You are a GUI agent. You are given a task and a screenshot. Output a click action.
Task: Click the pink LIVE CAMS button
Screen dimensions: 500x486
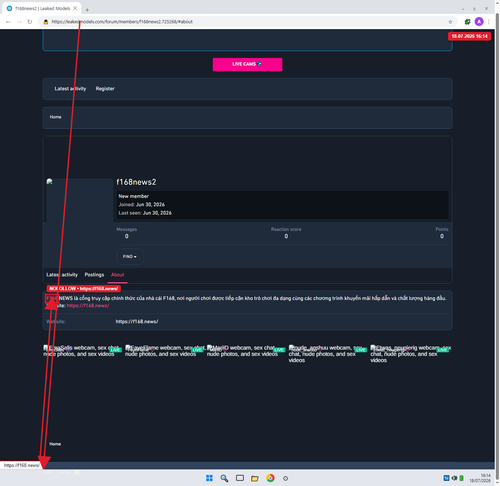point(247,64)
